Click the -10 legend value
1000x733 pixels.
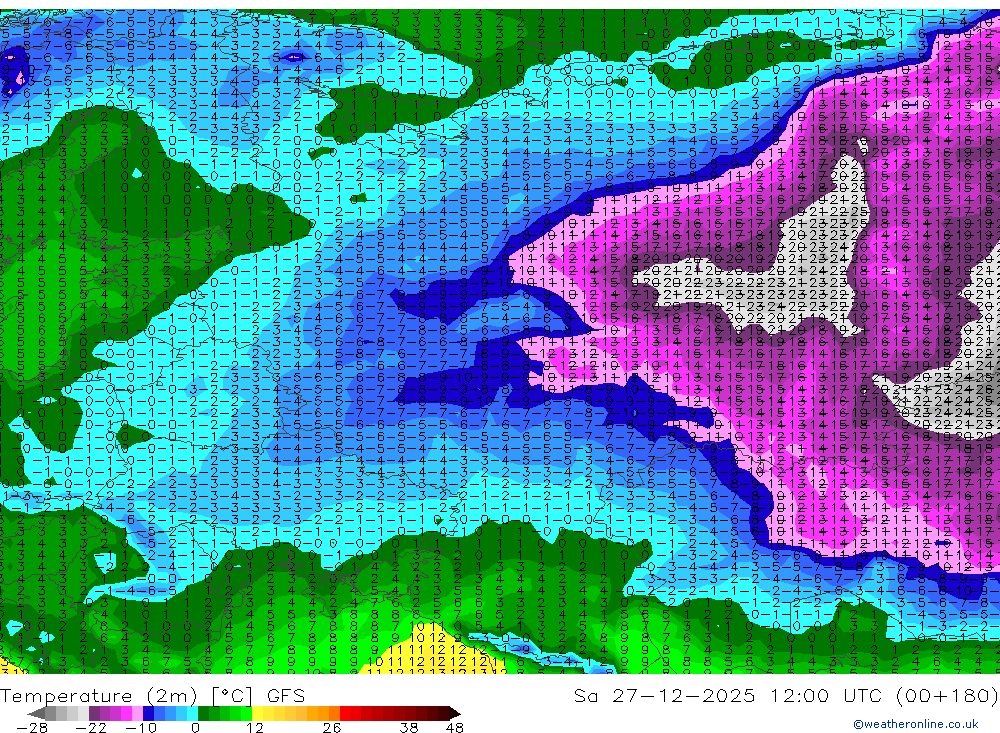[x=141, y=728]
